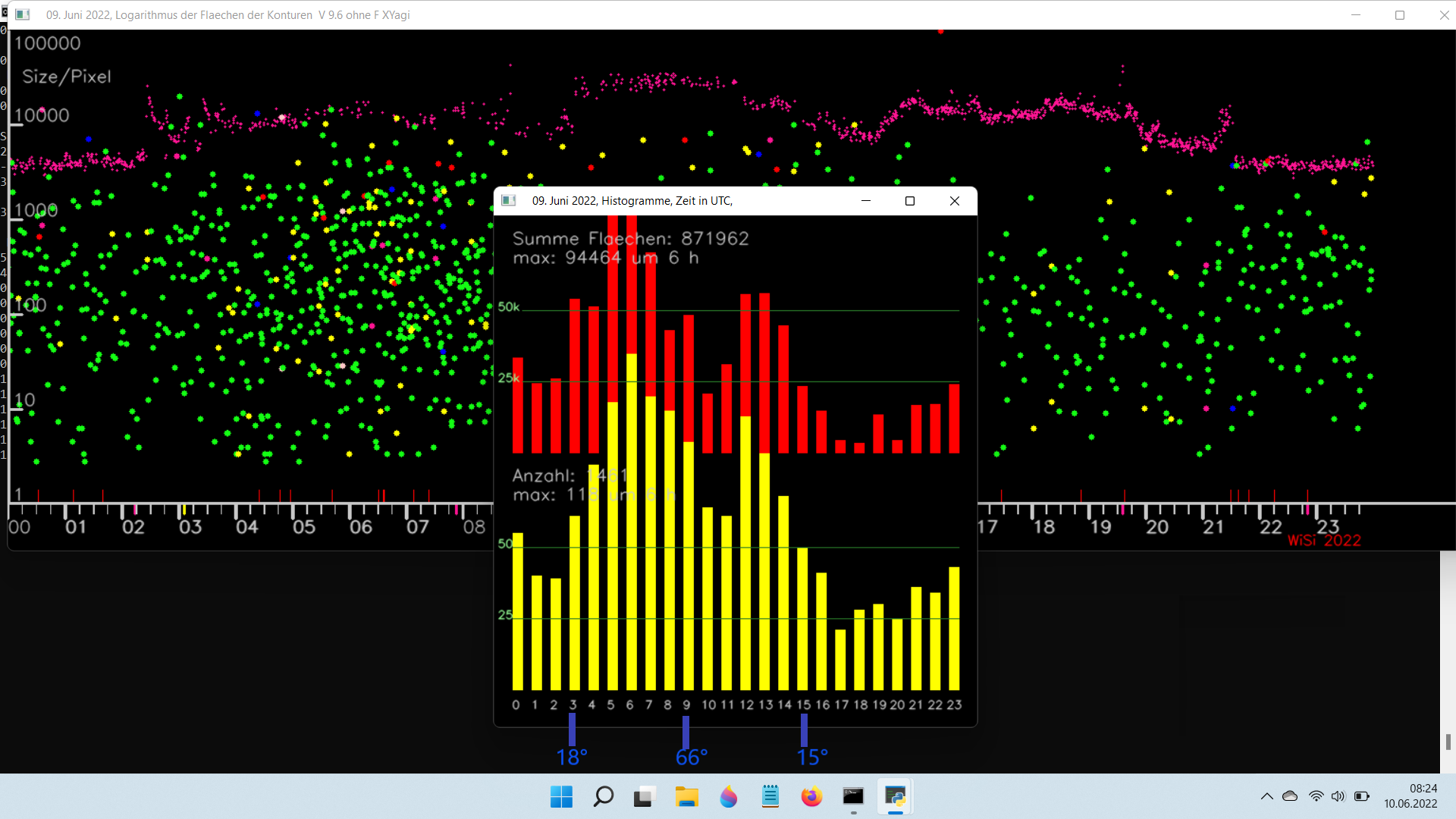1456x819 pixels.
Task: Click hour label '22' on the scatter timeline
Action: point(1271,527)
